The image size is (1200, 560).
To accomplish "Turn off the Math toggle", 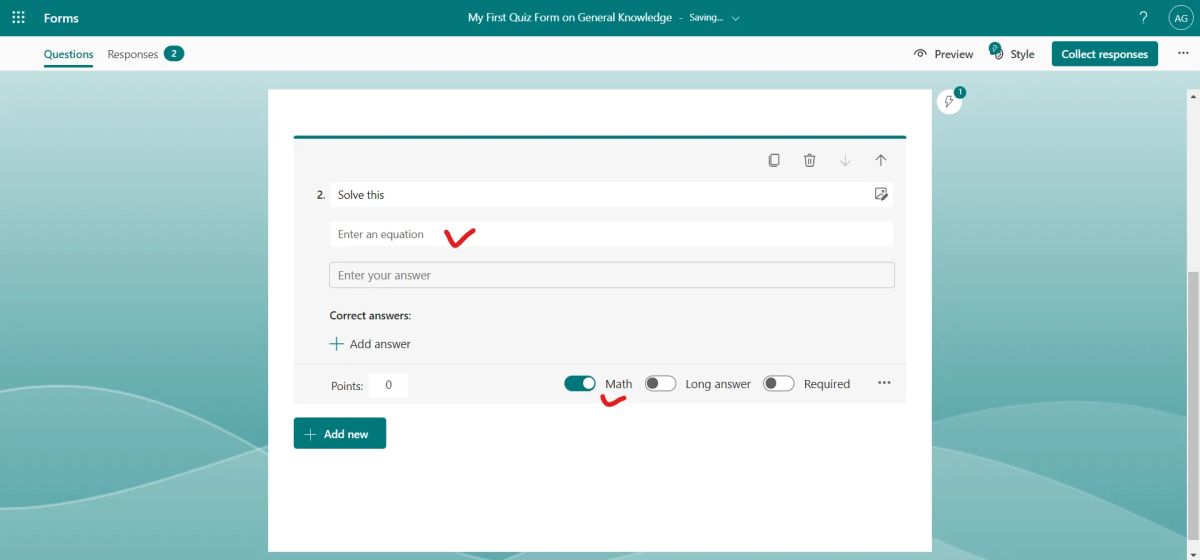I will (x=580, y=383).
